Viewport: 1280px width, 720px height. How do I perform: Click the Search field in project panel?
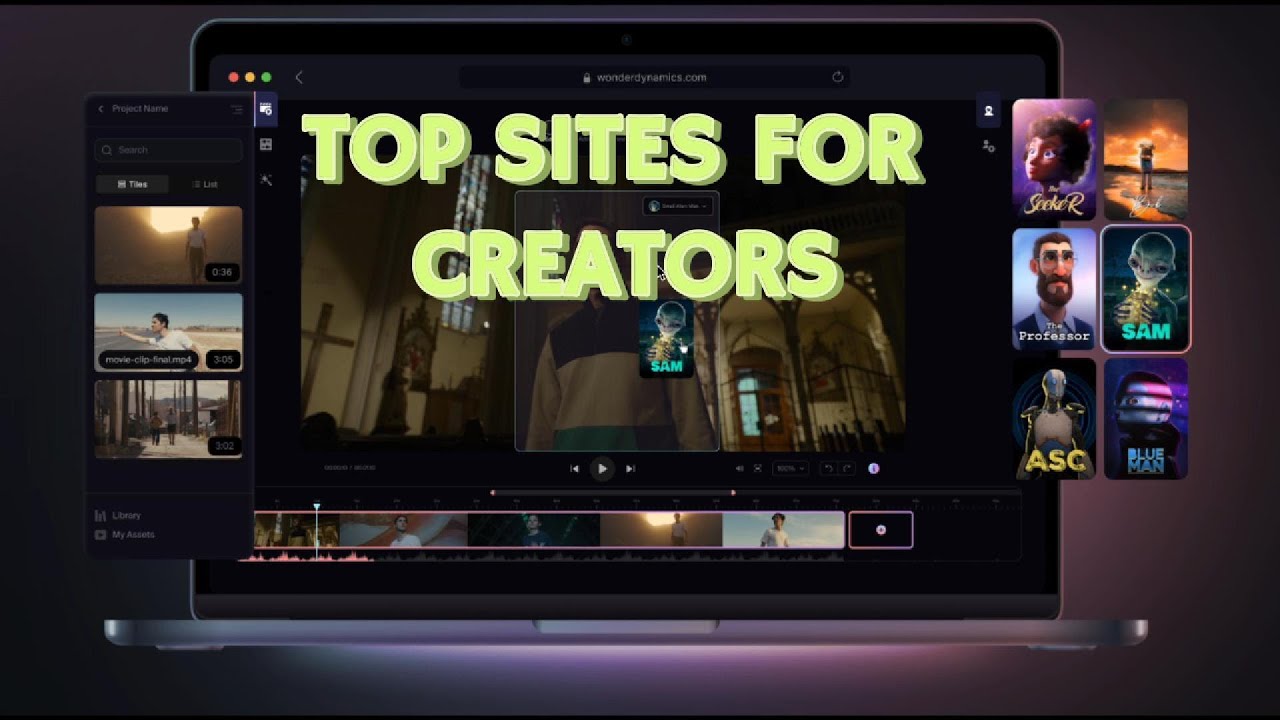tap(168, 150)
